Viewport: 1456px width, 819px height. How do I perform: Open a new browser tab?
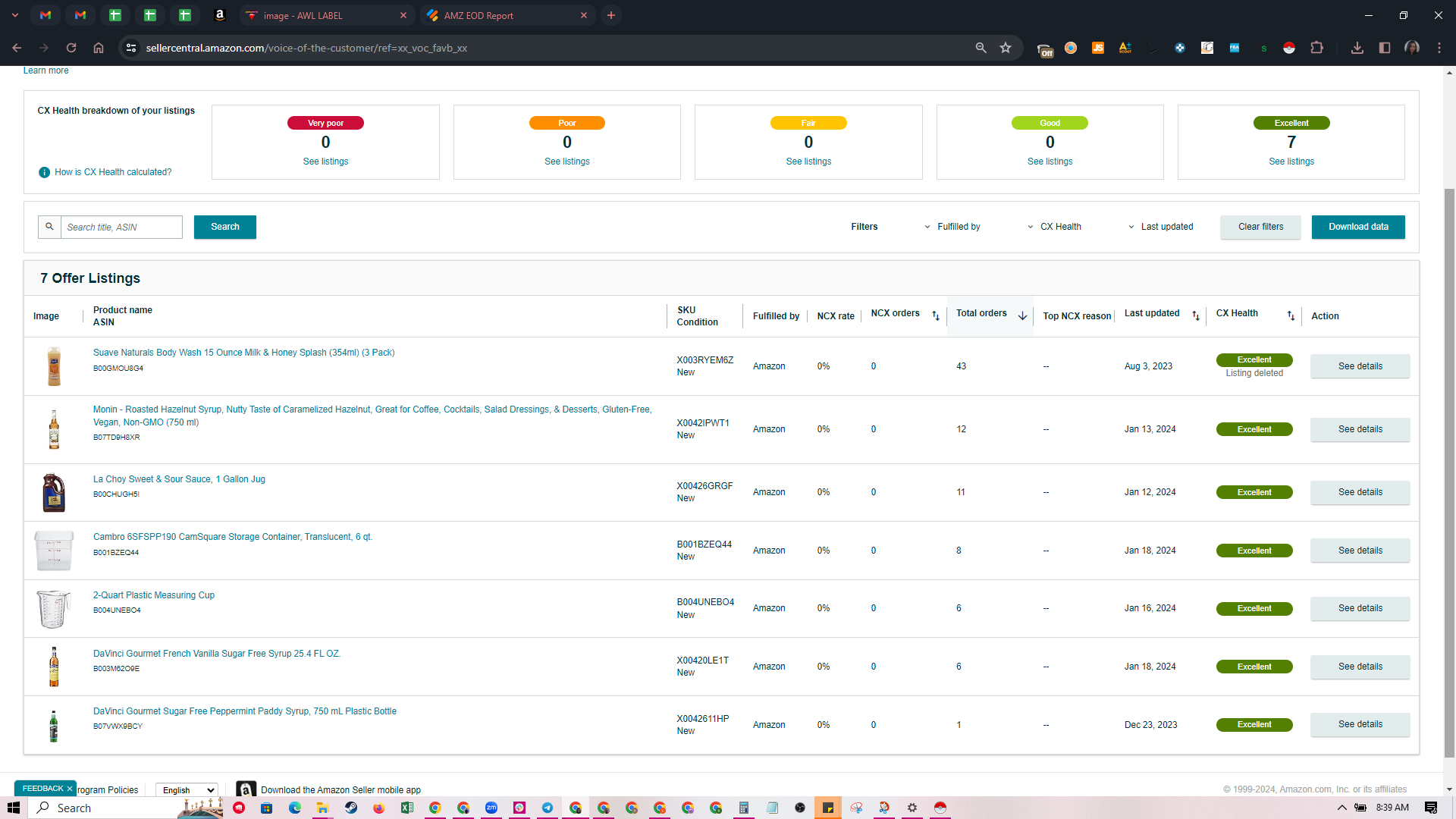coord(611,15)
